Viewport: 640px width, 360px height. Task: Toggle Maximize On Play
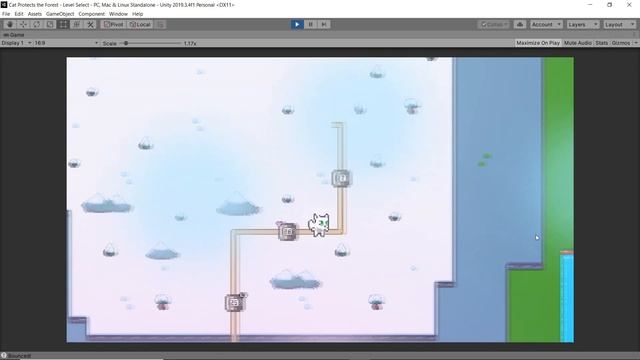(x=538, y=43)
